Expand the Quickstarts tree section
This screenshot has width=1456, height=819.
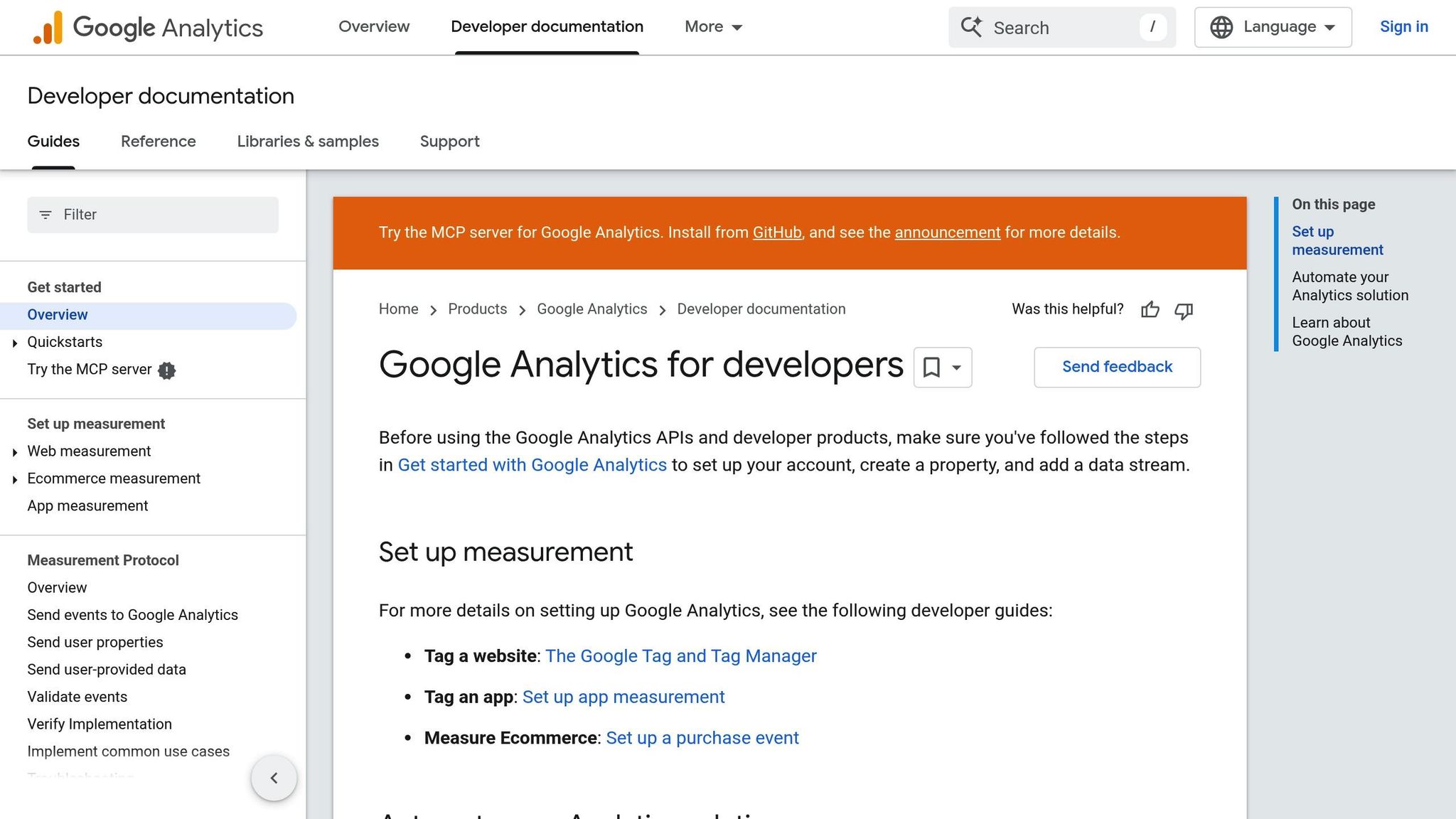click(15, 343)
